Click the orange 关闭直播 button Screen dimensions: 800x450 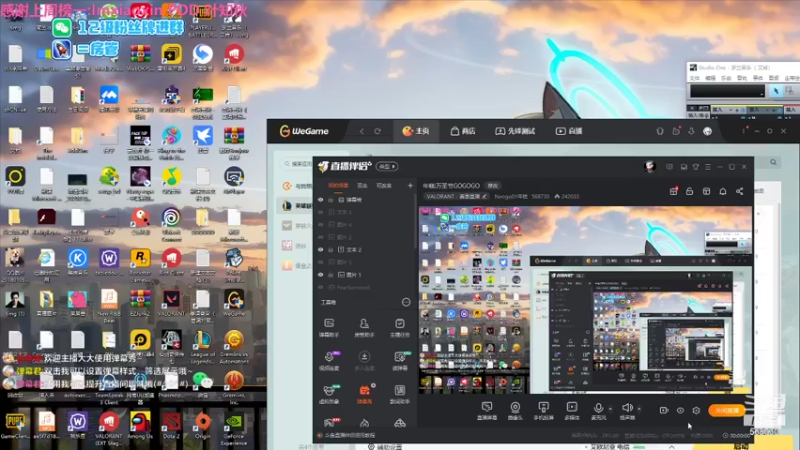click(727, 410)
